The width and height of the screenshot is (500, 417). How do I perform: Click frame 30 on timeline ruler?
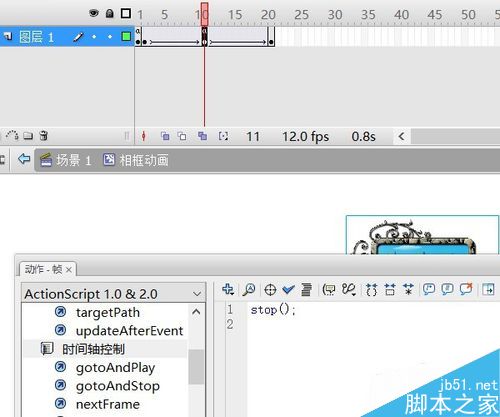(x=335, y=15)
